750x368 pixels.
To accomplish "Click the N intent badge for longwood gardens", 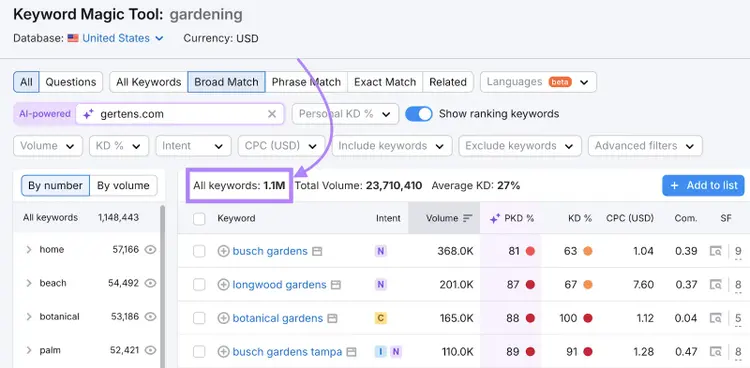I will (380, 285).
